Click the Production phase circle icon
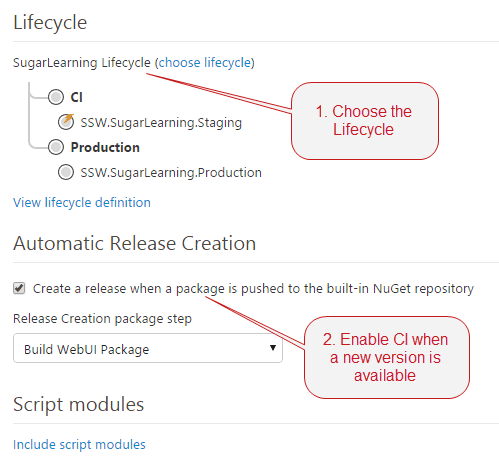Viewport: 499px width, 471px height. tap(56, 147)
